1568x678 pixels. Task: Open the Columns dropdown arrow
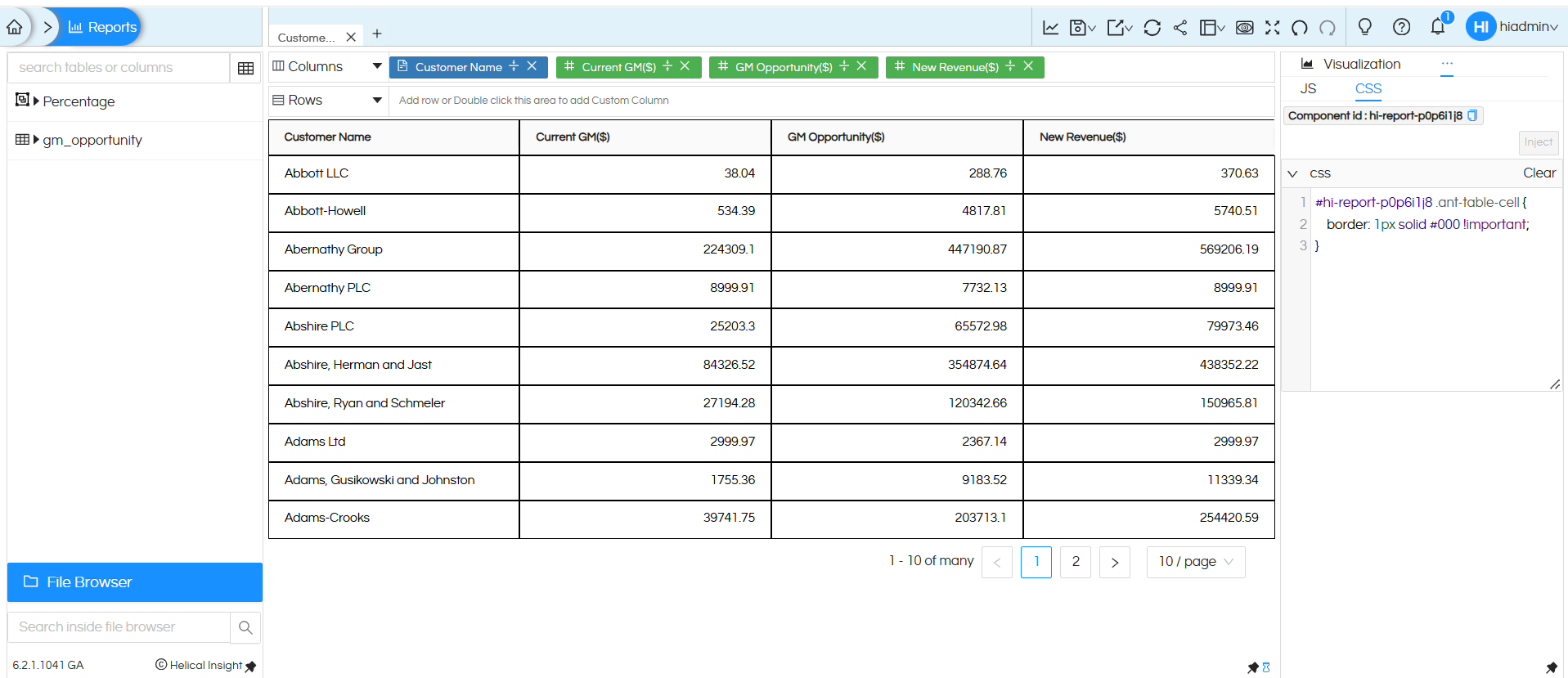pyautogui.click(x=377, y=66)
